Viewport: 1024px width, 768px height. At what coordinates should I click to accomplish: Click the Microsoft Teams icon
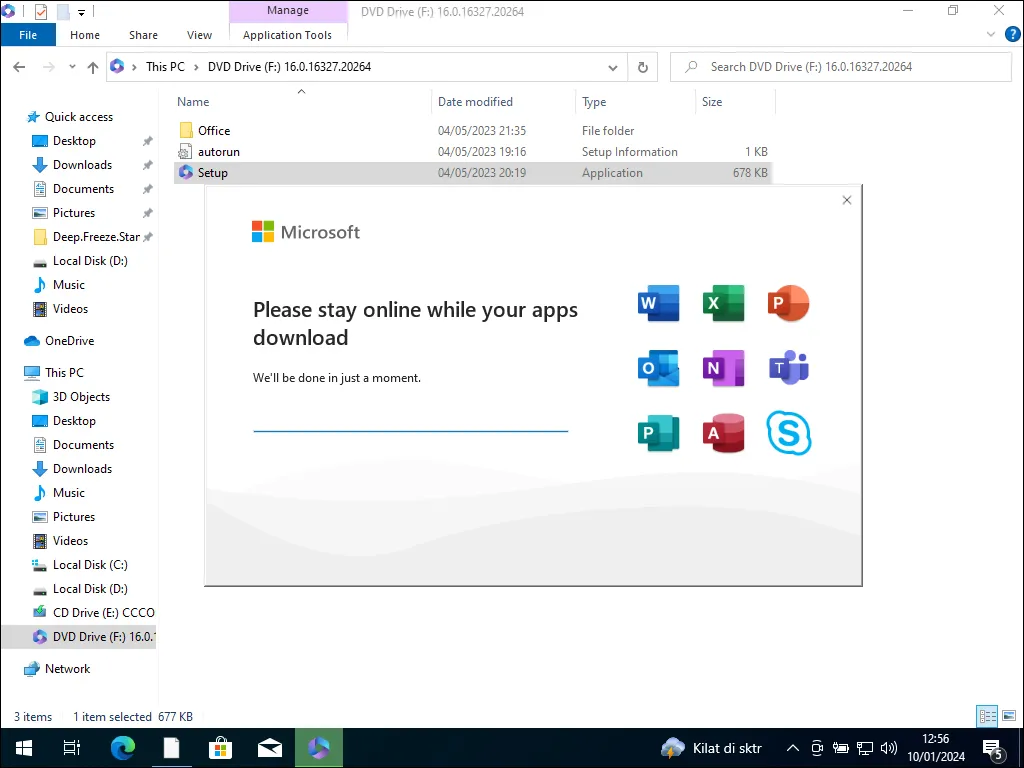788,368
